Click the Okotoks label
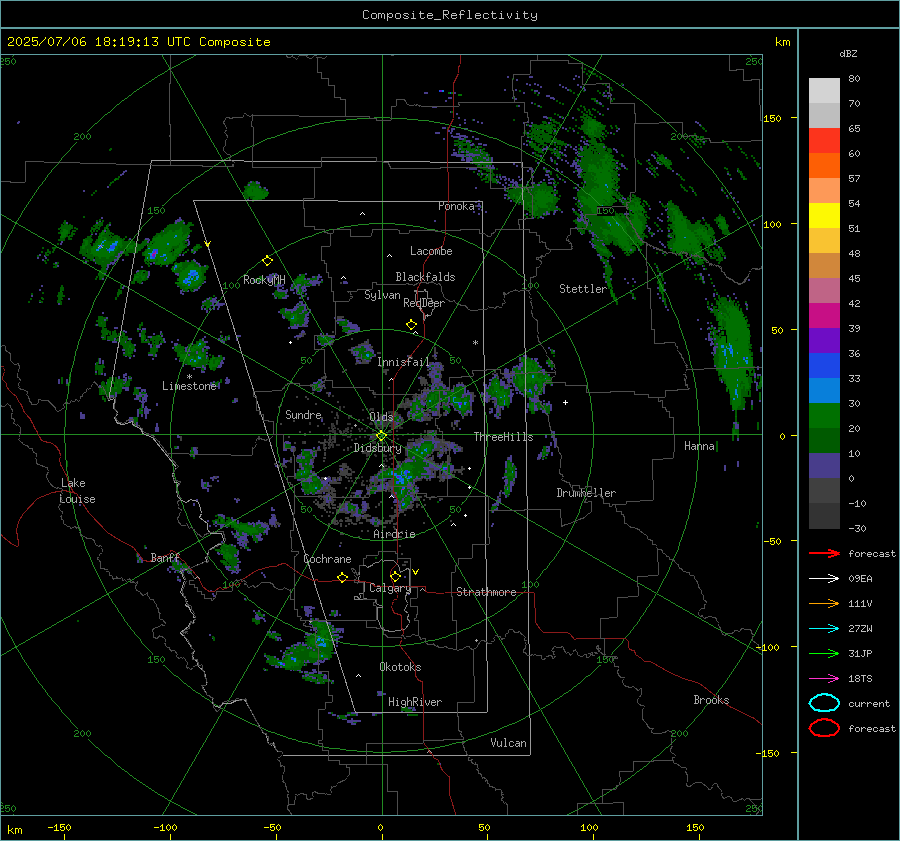Viewport: 900px width, 841px height. tap(400, 667)
